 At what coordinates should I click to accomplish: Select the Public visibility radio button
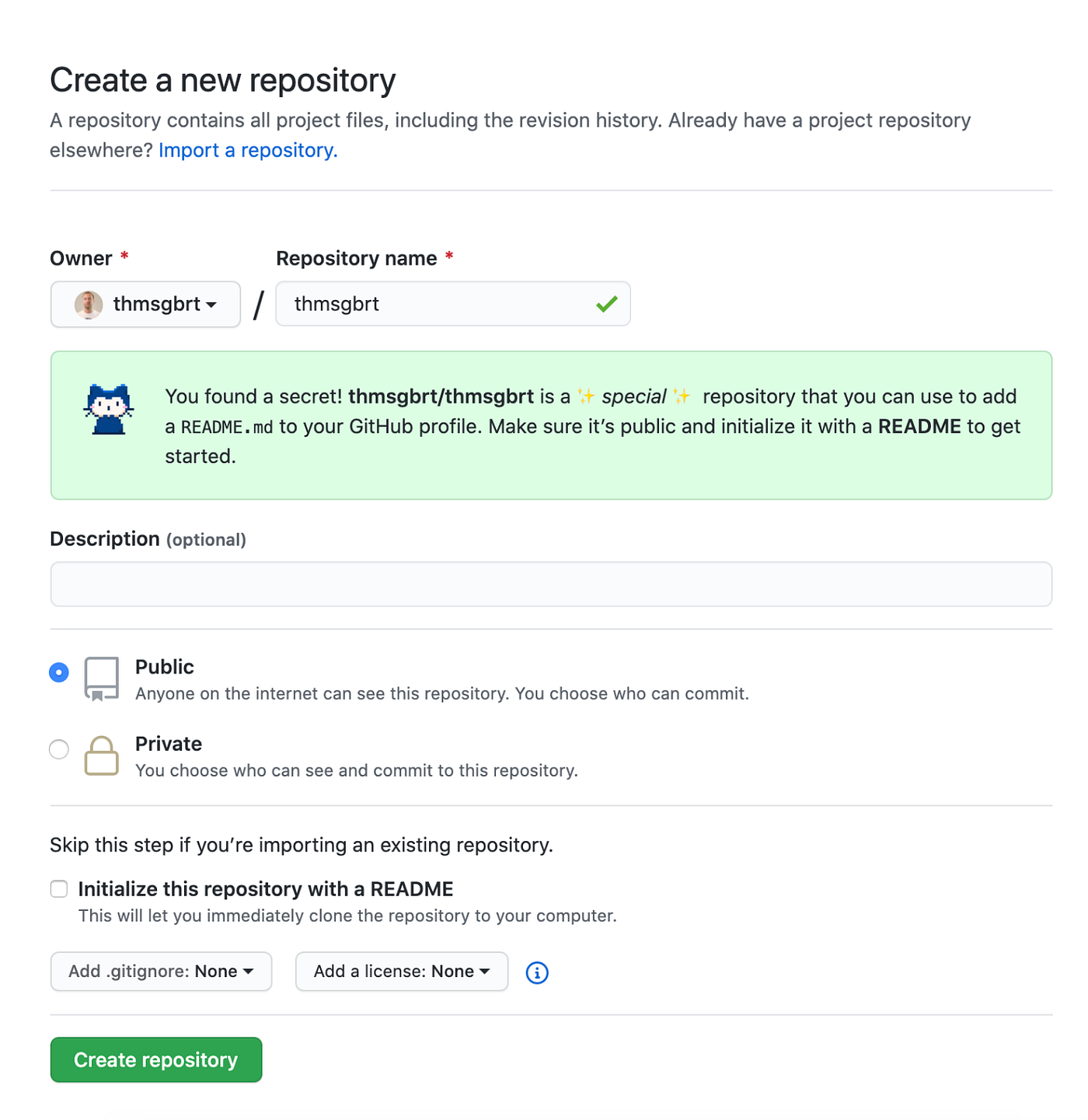tap(59, 672)
